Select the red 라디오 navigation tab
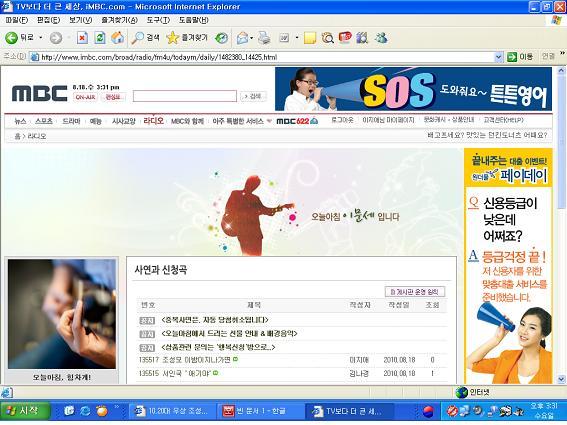This screenshot has width=567, height=425. [153, 121]
